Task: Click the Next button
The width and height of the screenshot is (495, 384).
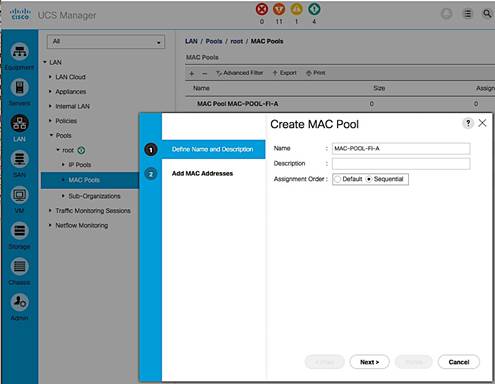Action: 370,362
